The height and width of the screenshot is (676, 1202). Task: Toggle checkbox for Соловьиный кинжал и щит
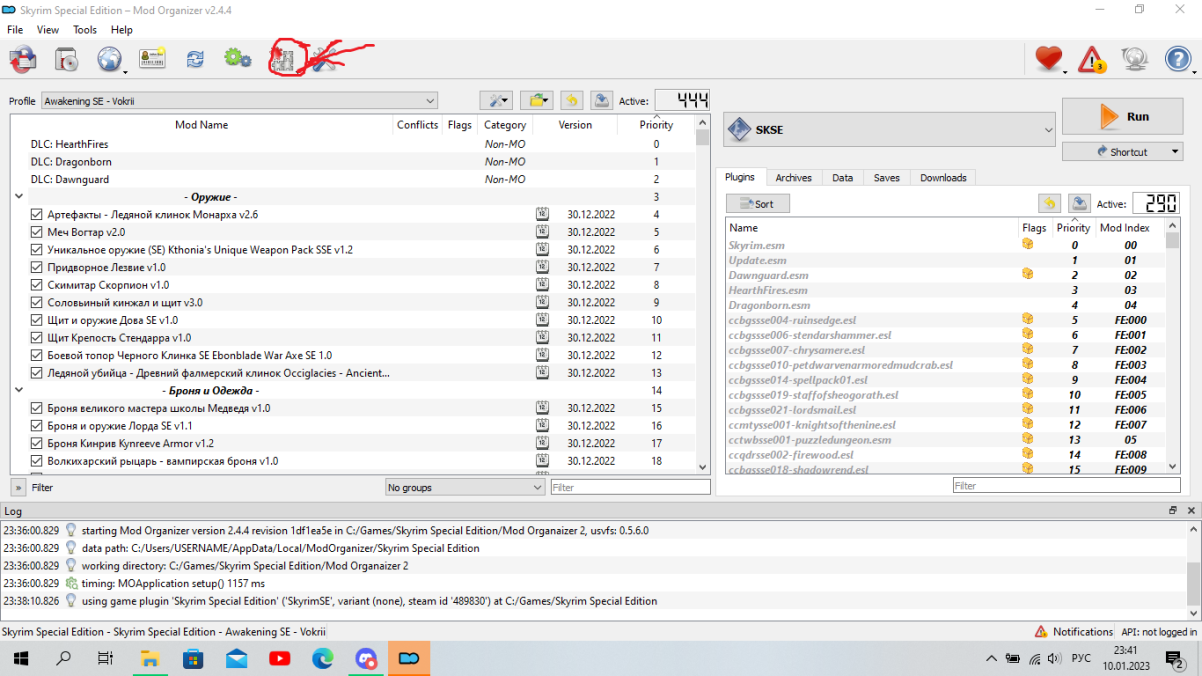pos(37,302)
